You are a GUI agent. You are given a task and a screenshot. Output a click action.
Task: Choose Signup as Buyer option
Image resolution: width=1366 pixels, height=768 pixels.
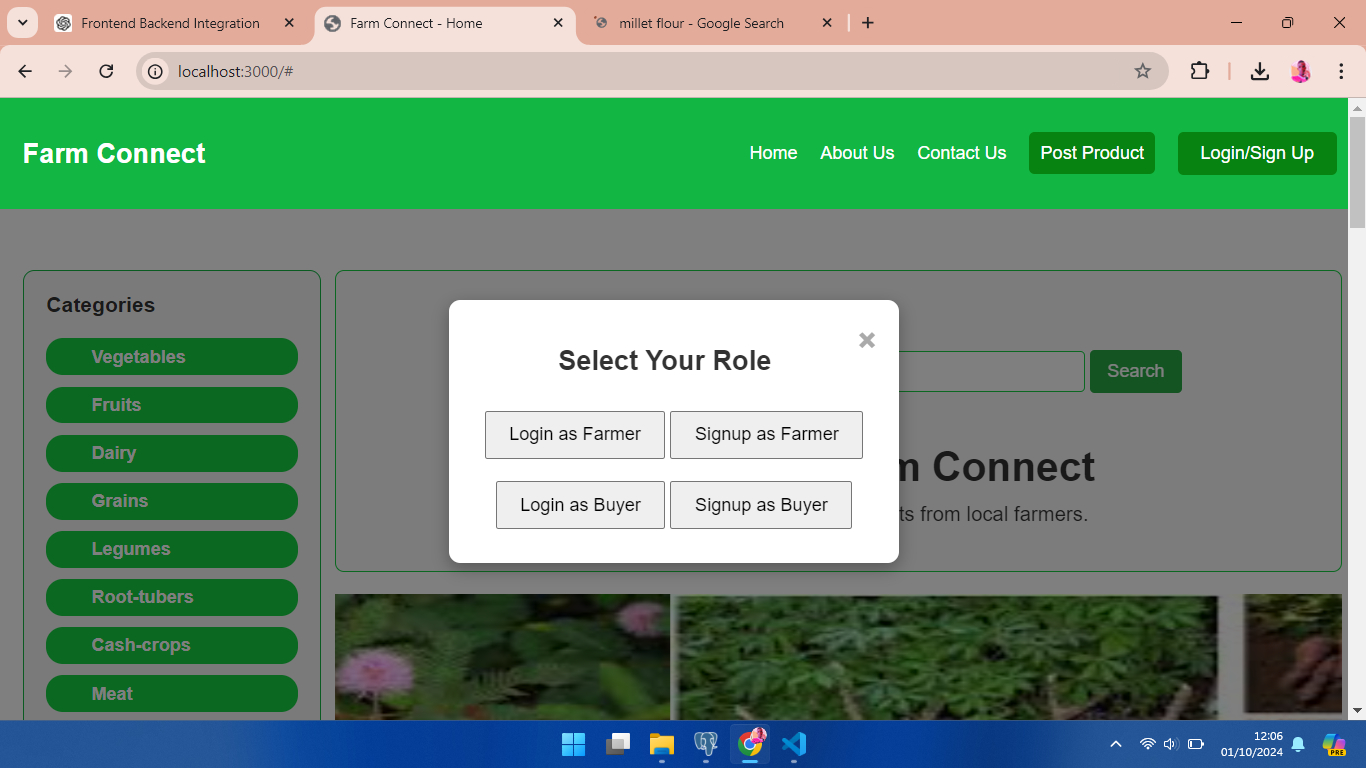click(x=760, y=505)
